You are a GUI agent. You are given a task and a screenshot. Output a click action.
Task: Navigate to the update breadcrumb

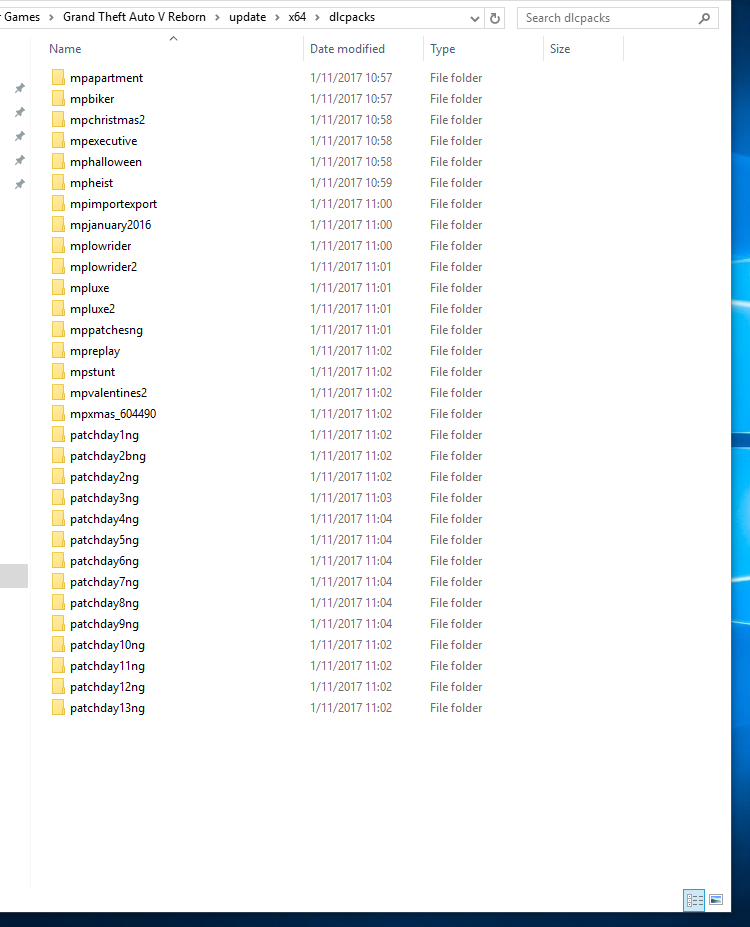pos(248,17)
